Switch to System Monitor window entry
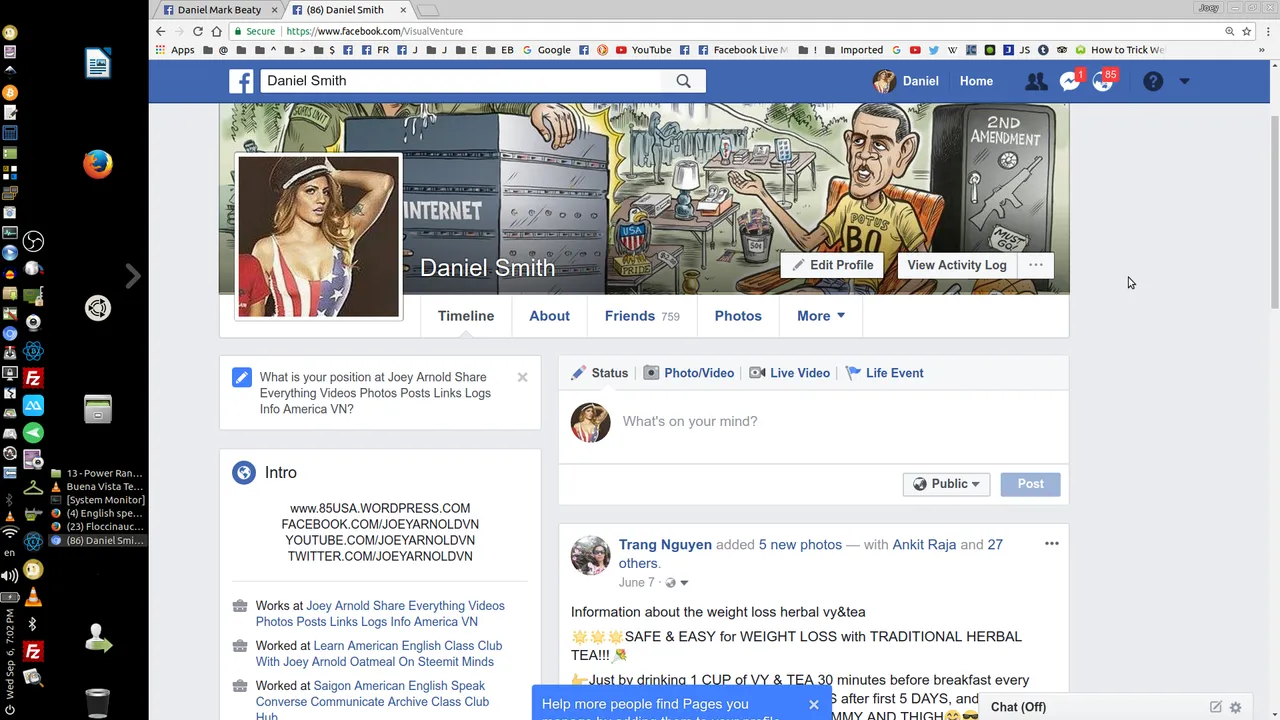Image resolution: width=1280 pixels, height=720 pixels. click(x=97, y=500)
